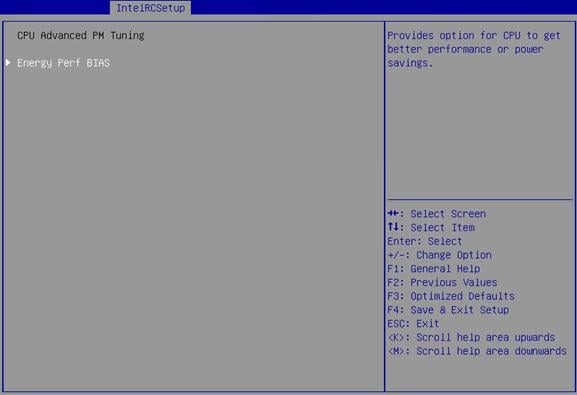Click the CPU Advanced PM Tuning heading
The width and height of the screenshot is (577, 395).
point(81,35)
